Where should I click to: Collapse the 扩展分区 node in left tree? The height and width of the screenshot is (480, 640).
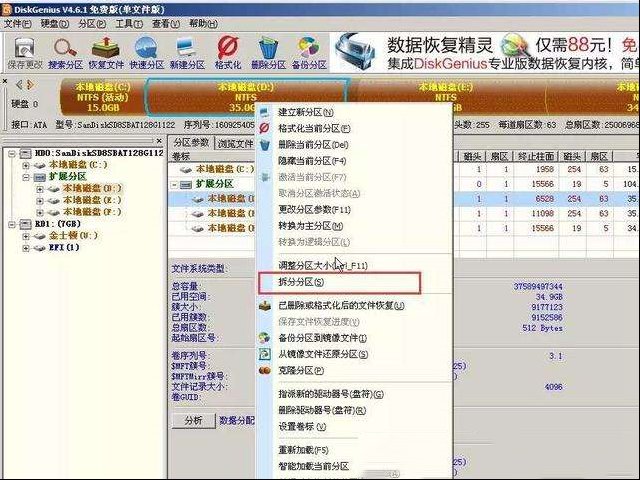(26, 177)
